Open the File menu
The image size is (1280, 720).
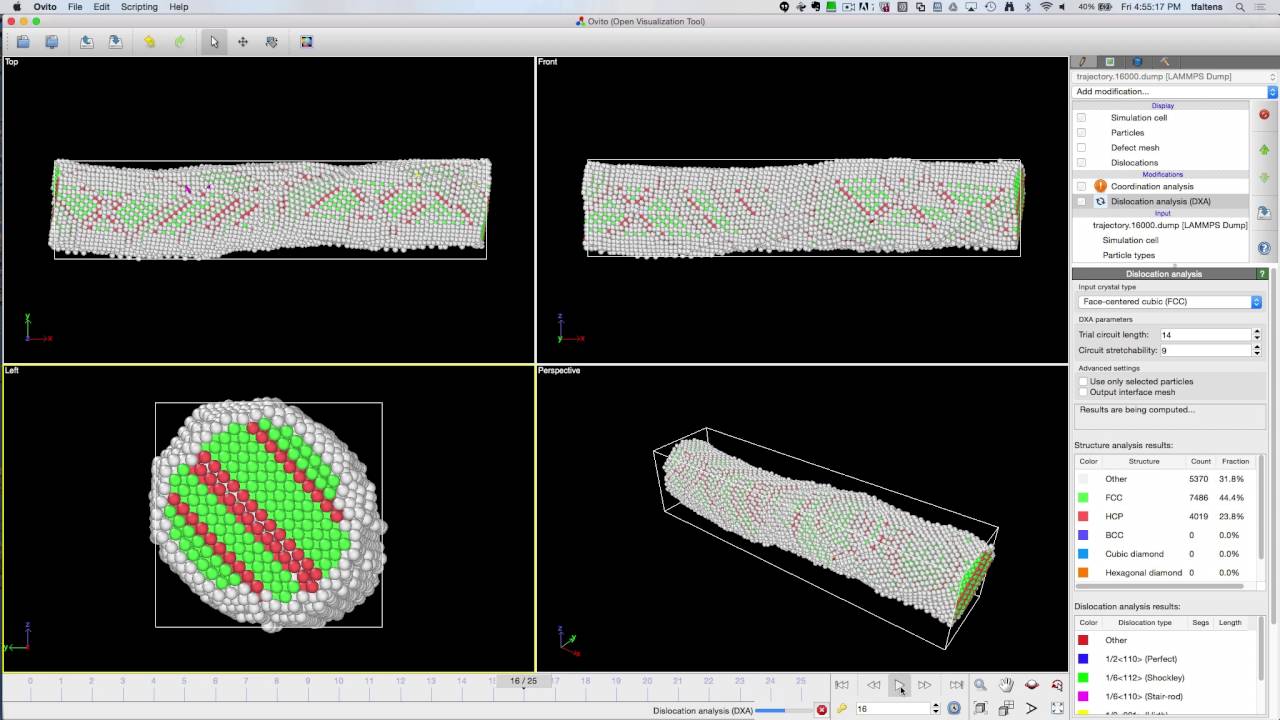(75, 7)
